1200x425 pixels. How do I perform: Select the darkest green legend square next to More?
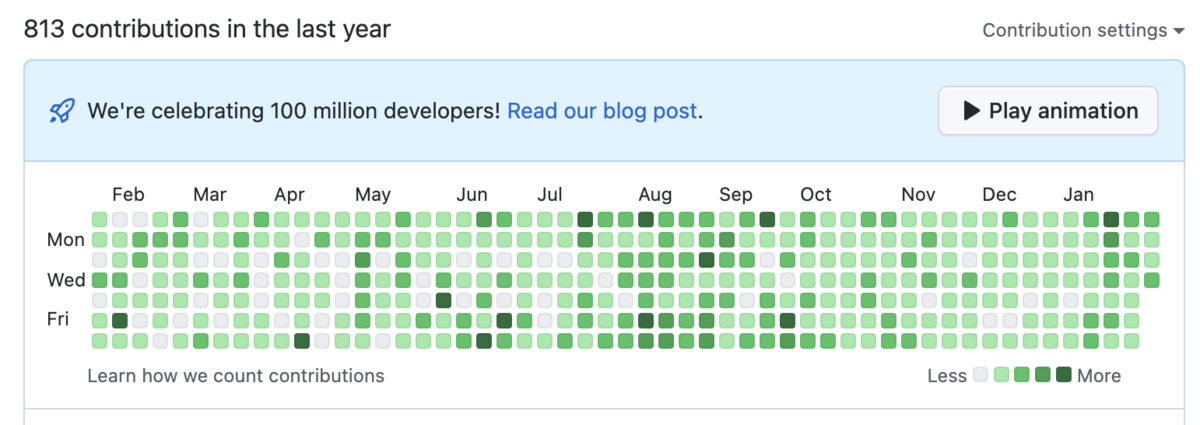click(x=1063, y=375)
